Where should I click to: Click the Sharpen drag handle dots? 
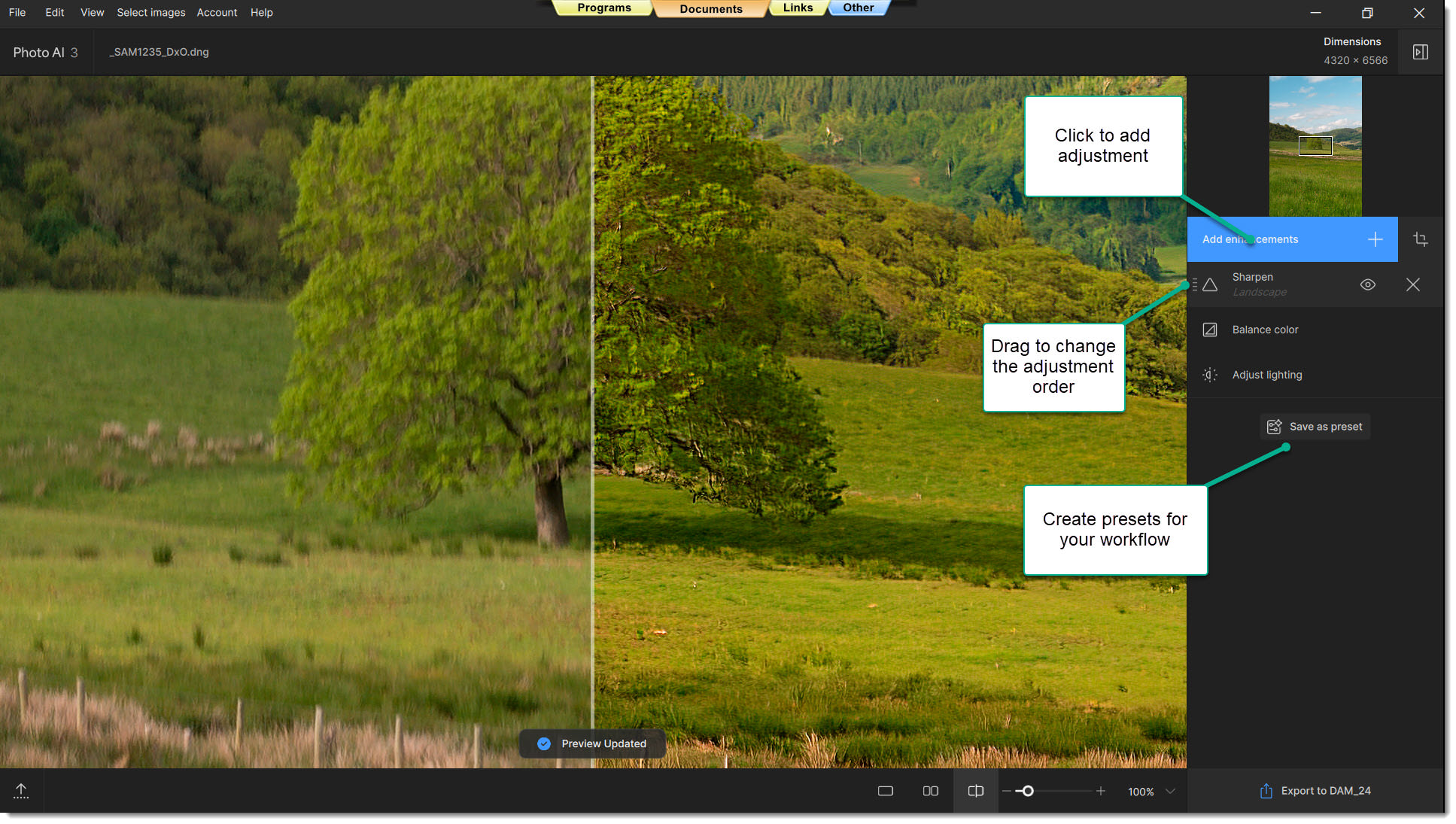[x=1194, y=284]
